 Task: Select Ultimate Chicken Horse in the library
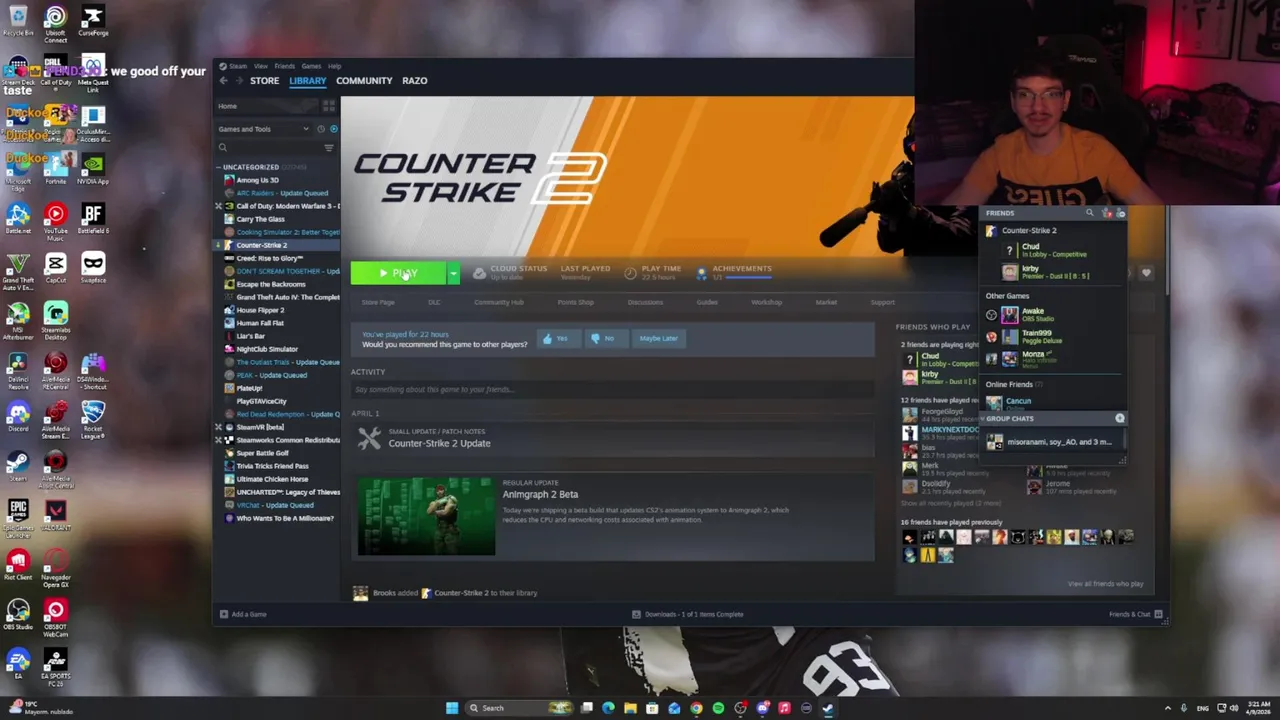(272, 479)
